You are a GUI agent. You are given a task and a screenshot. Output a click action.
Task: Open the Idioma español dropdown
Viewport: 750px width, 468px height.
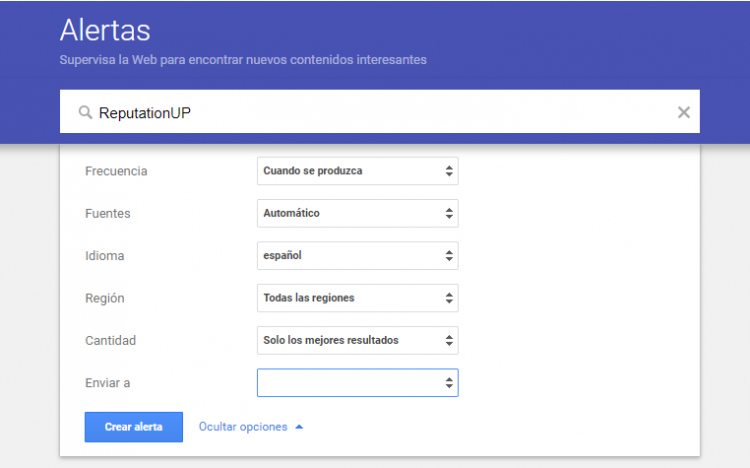tap(357, 256)
